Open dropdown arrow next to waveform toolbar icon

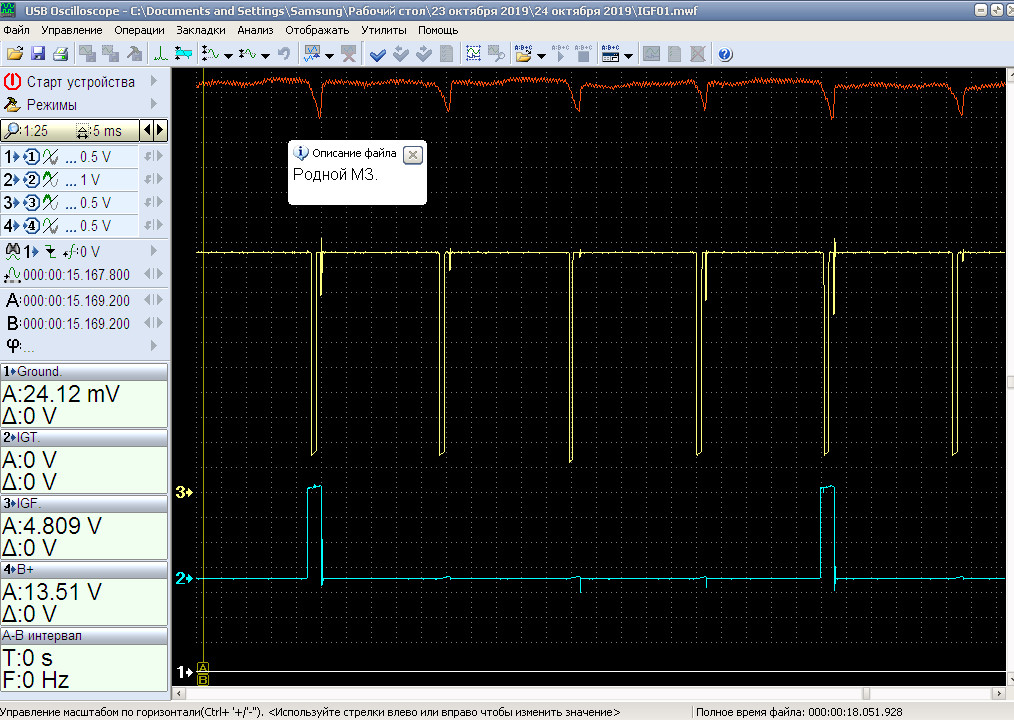tap(229, 55)
